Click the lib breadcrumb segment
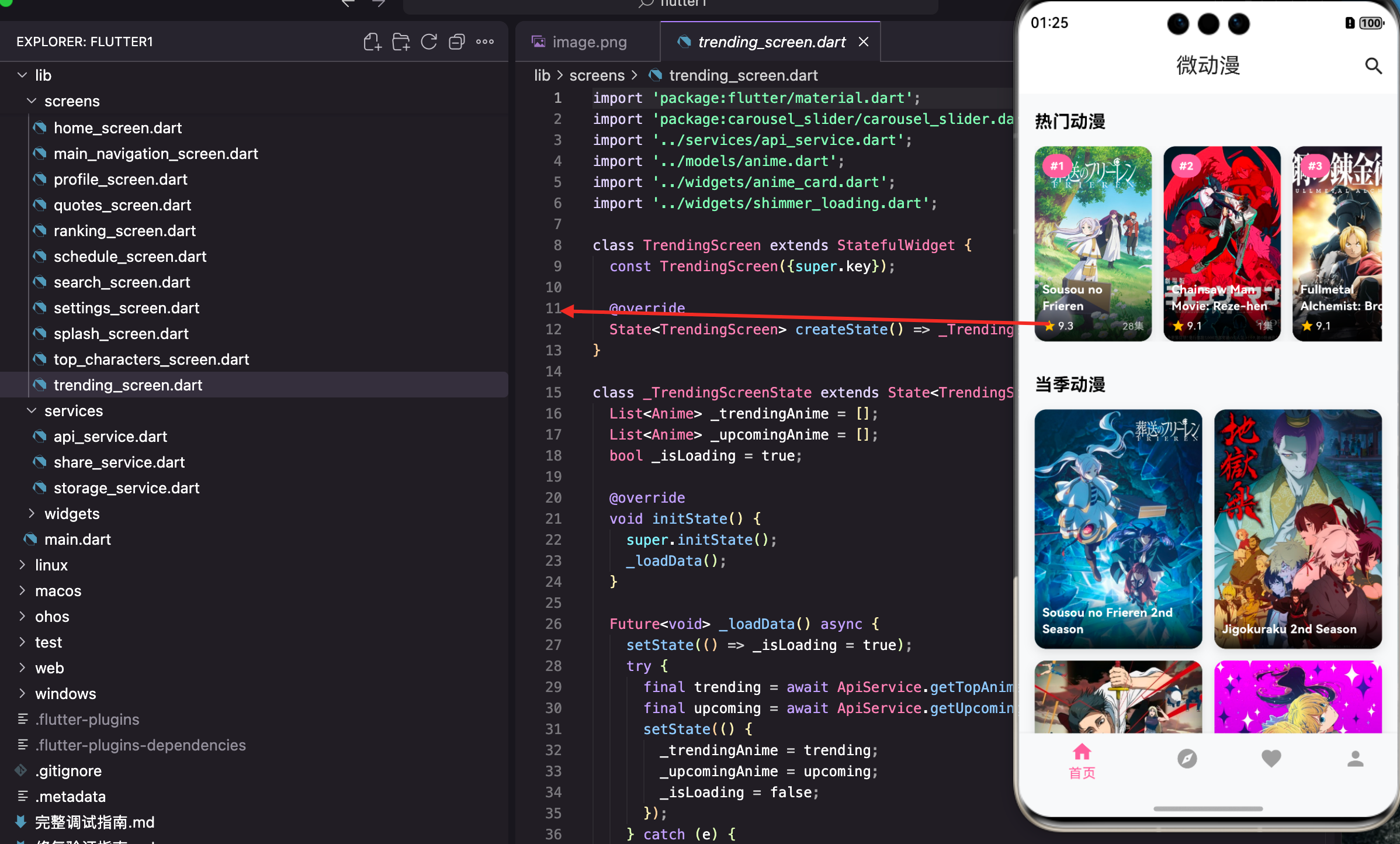The height and width of the screenshot is (844, 1400). pyautogui.click(x=542, y=75)
